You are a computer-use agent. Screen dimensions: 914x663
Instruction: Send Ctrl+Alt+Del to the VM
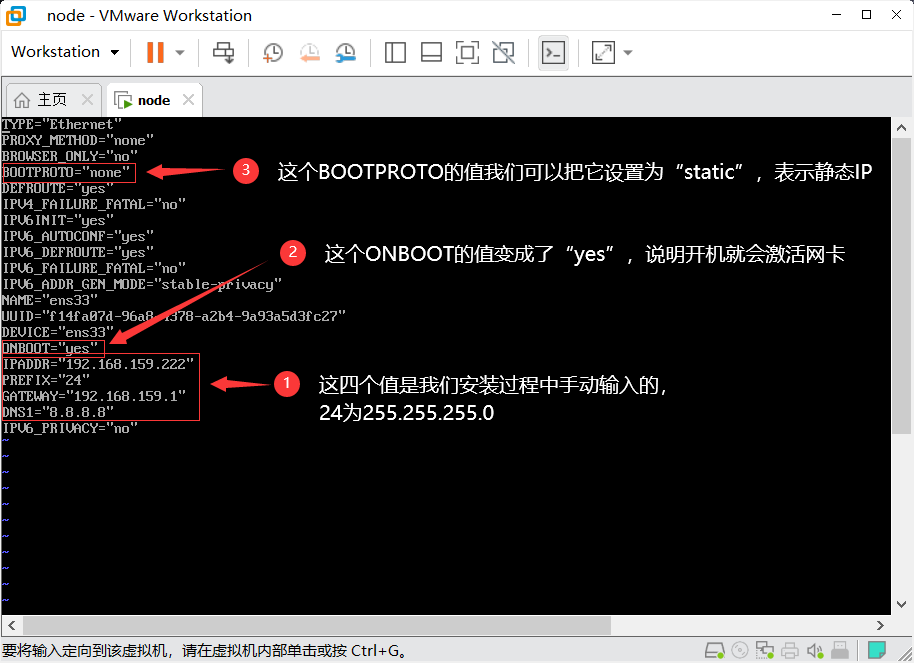(223, 52)
